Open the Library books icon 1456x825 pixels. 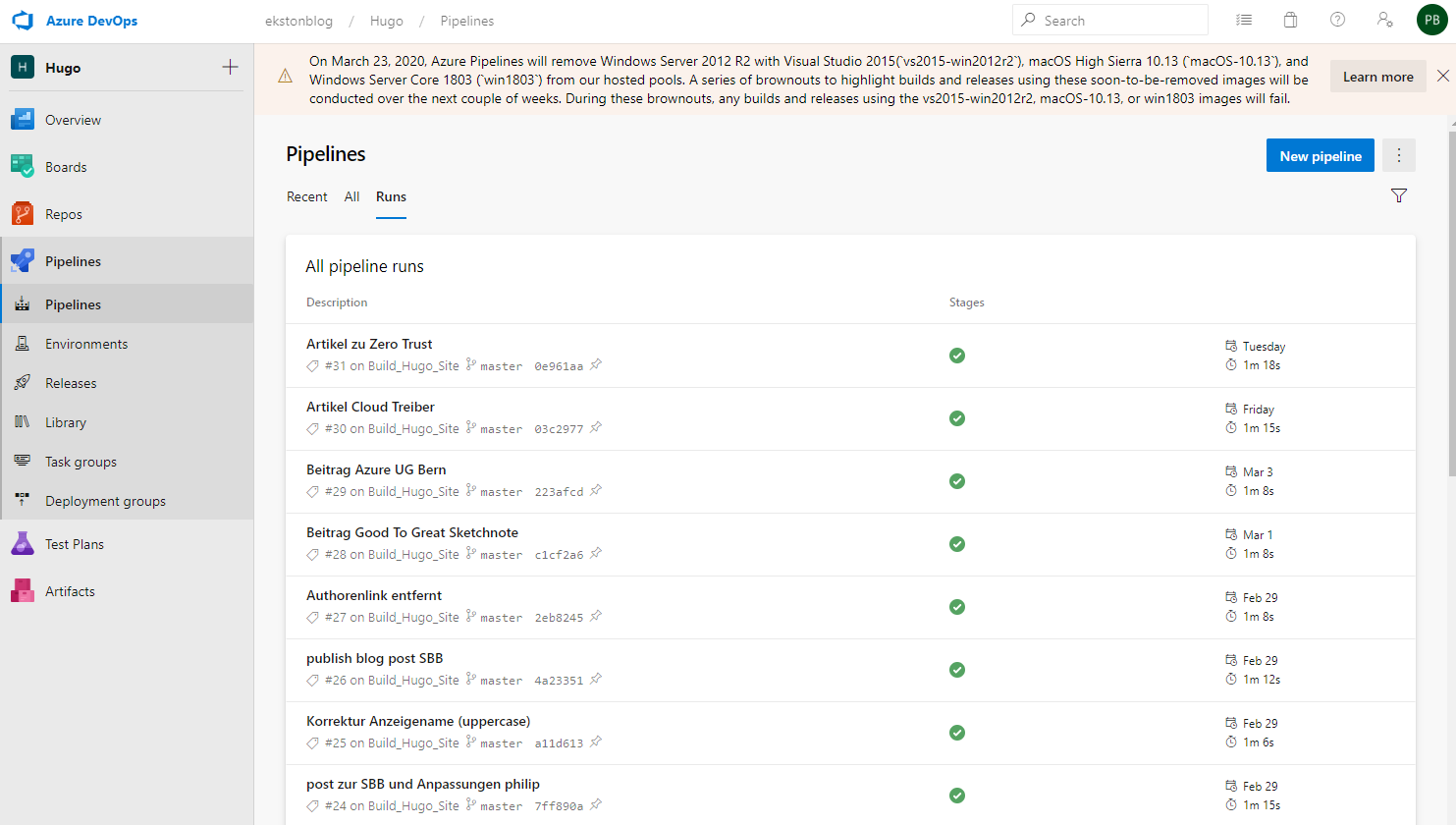(23, 422)
